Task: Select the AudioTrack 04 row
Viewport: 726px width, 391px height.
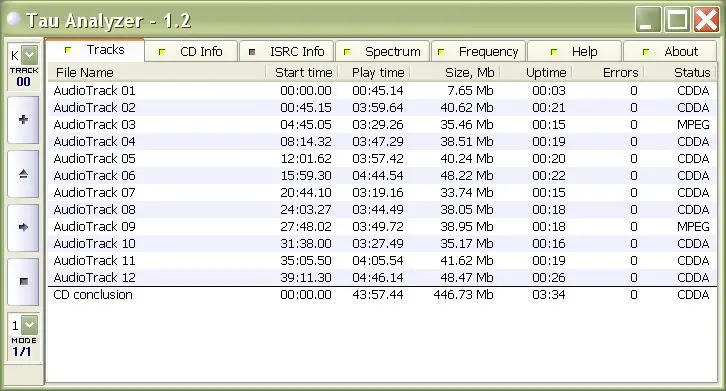Action: (x=382, y=141)
